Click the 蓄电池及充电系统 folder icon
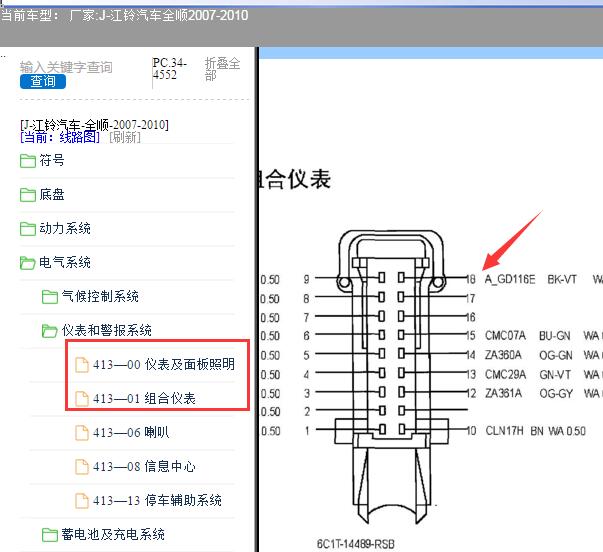 (x=50, y=534)
